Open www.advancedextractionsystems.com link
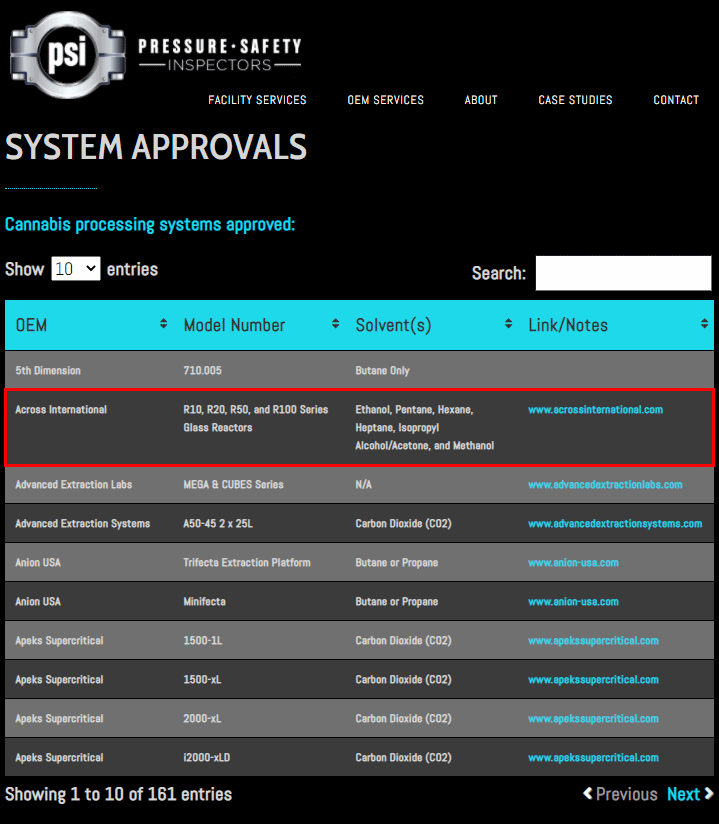 tap(615, 524)
